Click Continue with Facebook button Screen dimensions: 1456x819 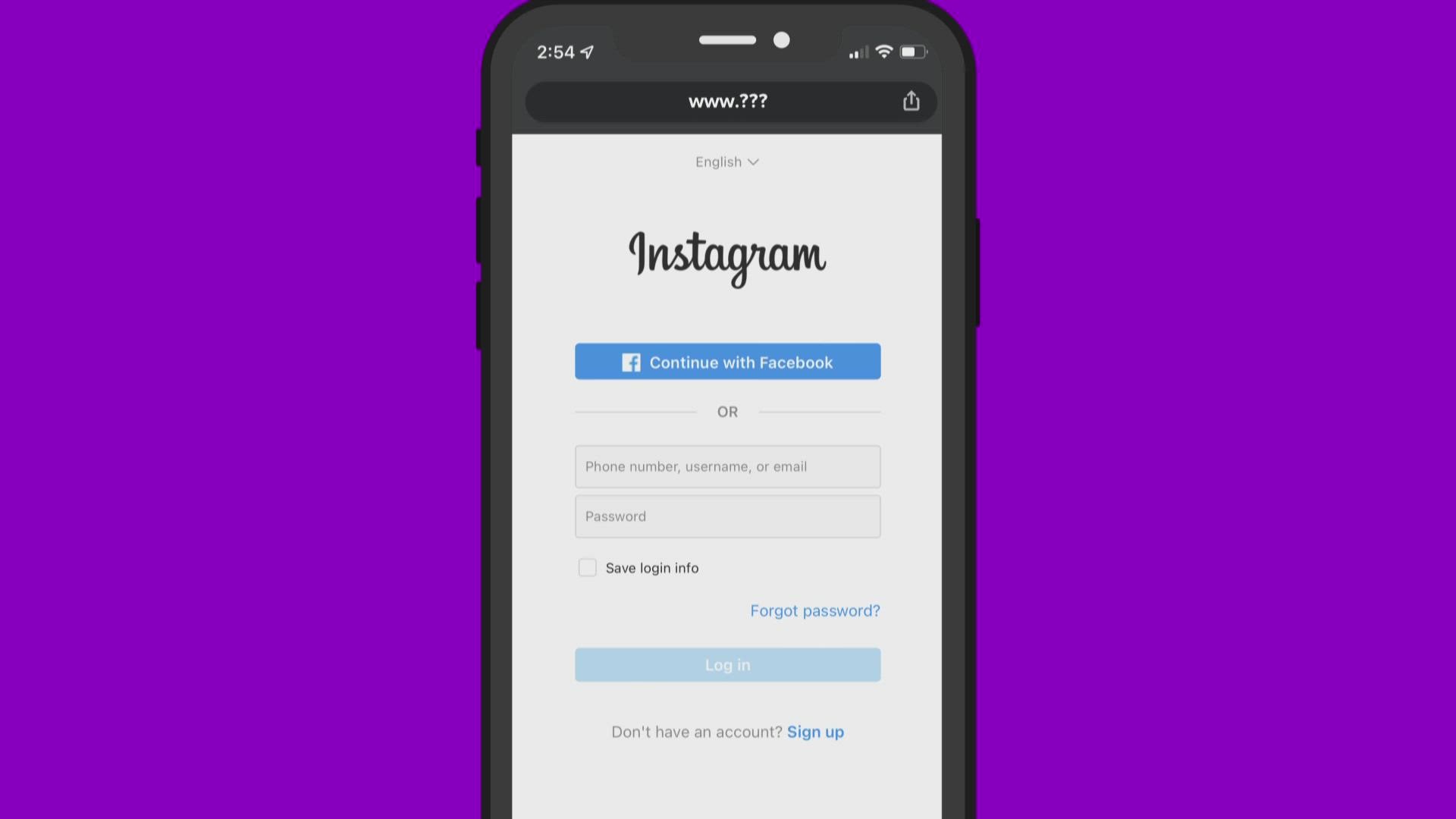[x=728, y=361]
